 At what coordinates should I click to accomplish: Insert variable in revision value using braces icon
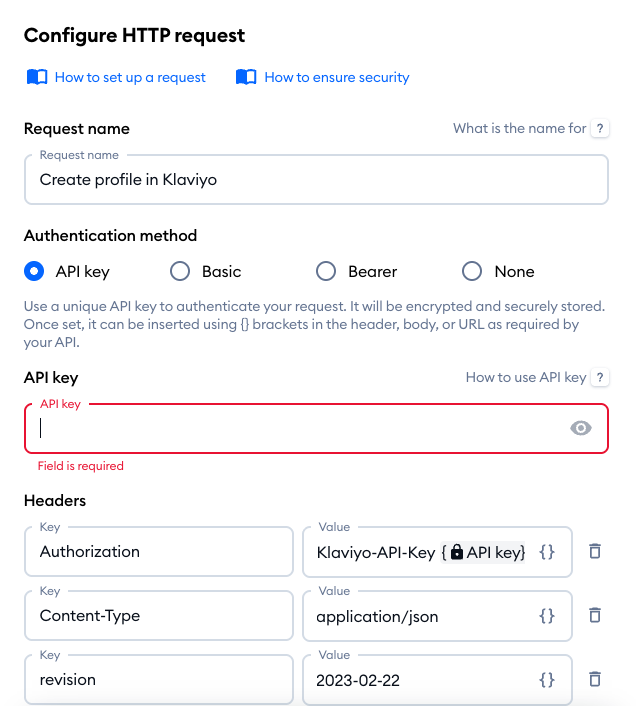tap(546, 679)
